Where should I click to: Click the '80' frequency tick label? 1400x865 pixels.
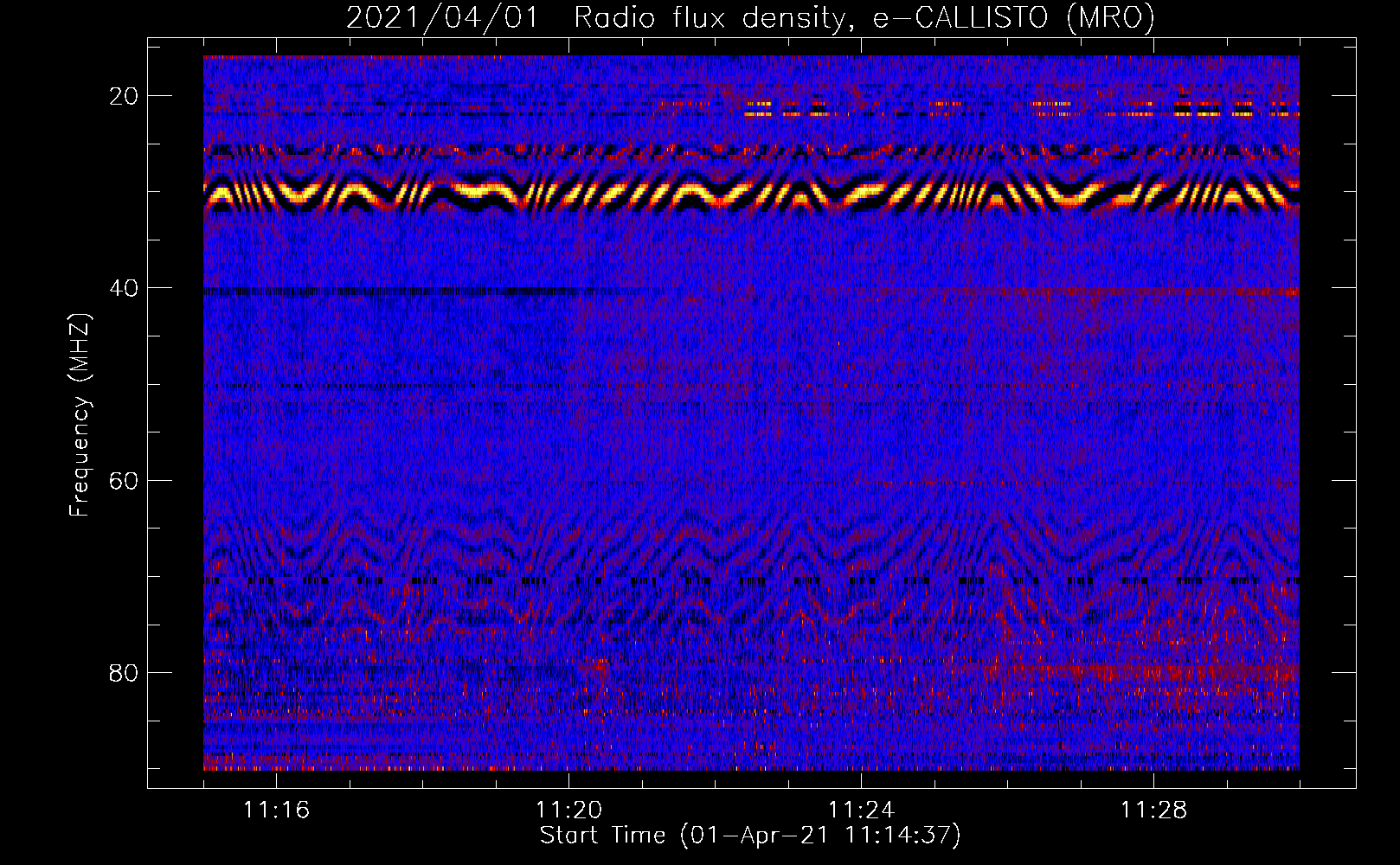tap(124, 672)
